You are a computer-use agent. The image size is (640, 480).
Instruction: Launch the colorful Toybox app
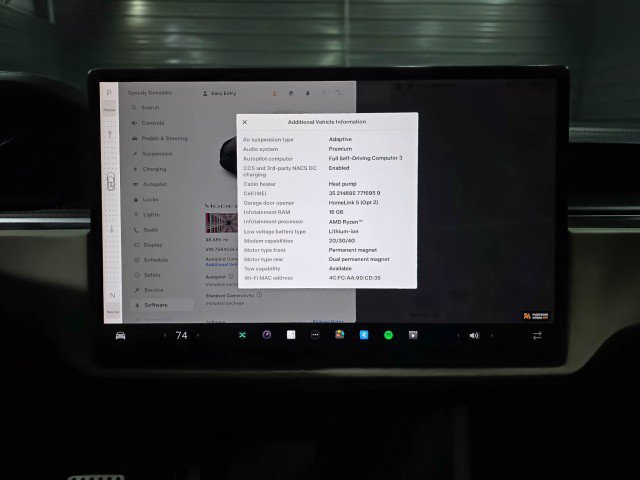340,335
